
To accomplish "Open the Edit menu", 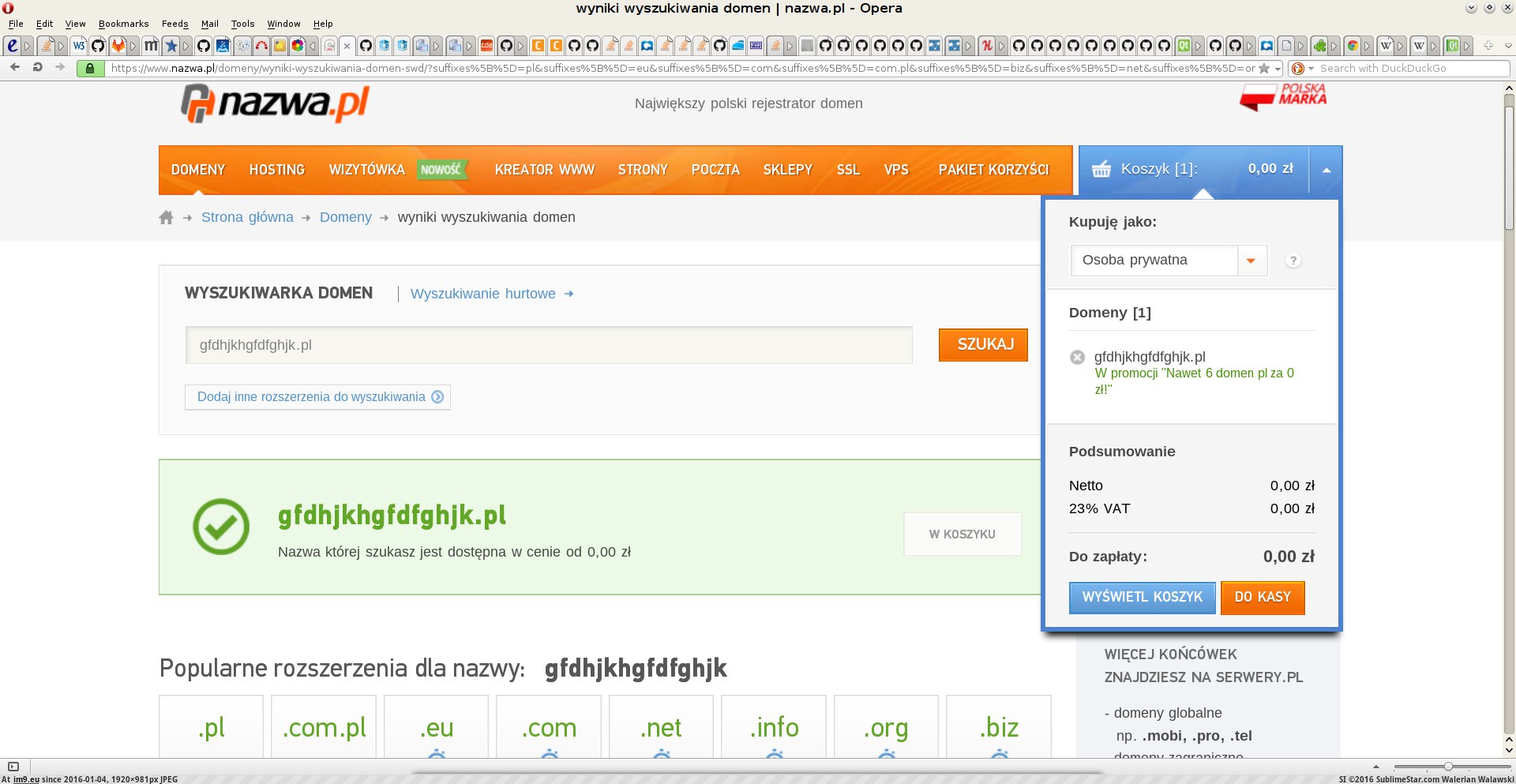I will (x=44, y=24).
